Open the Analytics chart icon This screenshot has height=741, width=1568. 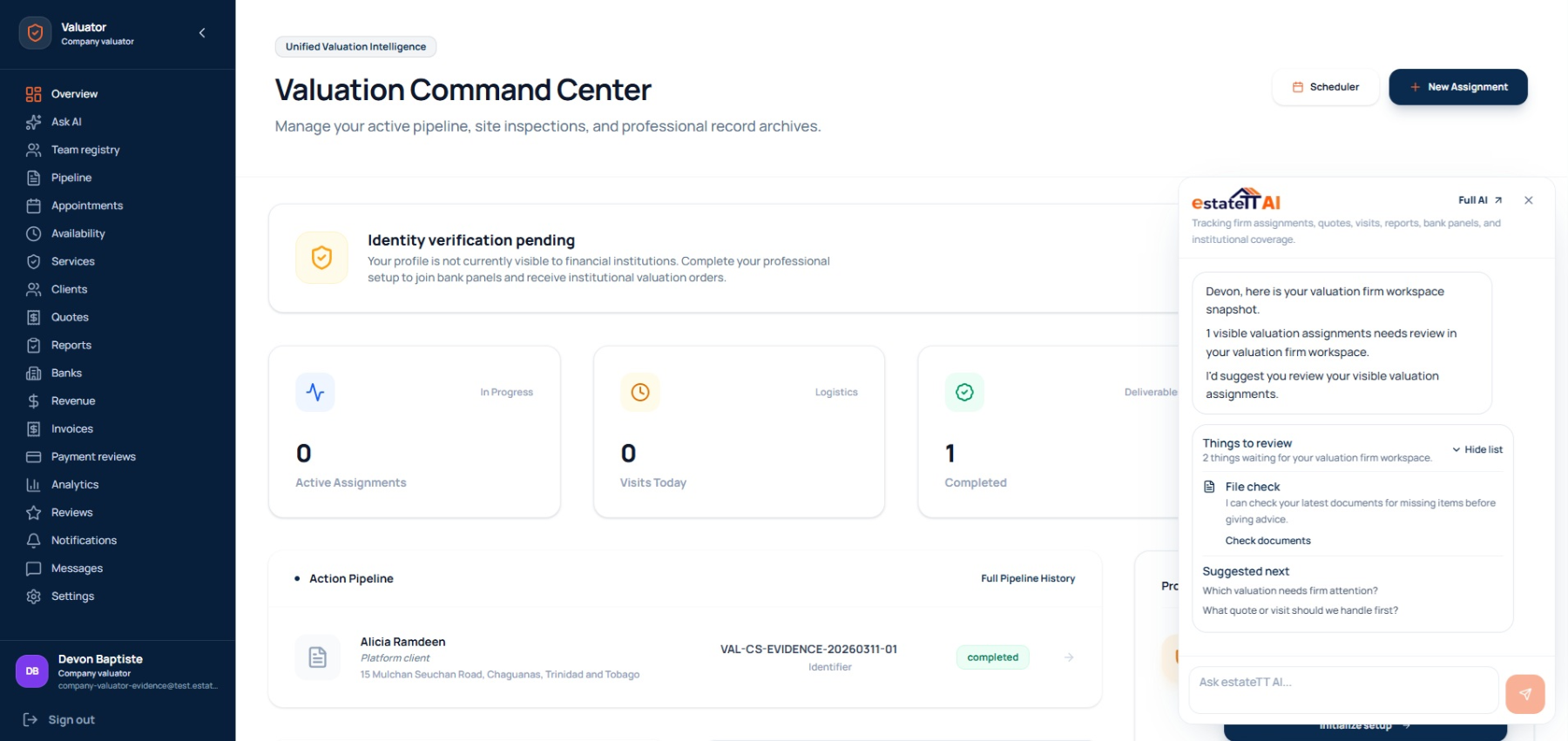pos(33,484)
